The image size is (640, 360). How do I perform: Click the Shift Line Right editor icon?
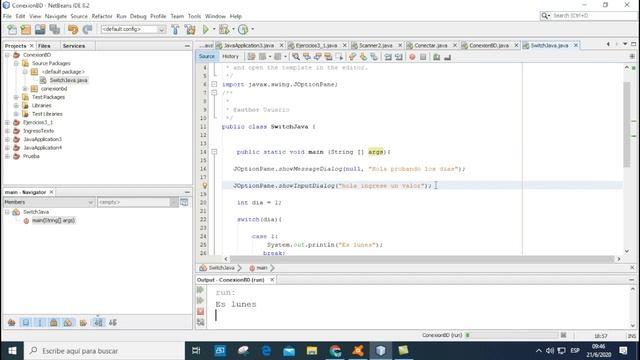[399, 57]
